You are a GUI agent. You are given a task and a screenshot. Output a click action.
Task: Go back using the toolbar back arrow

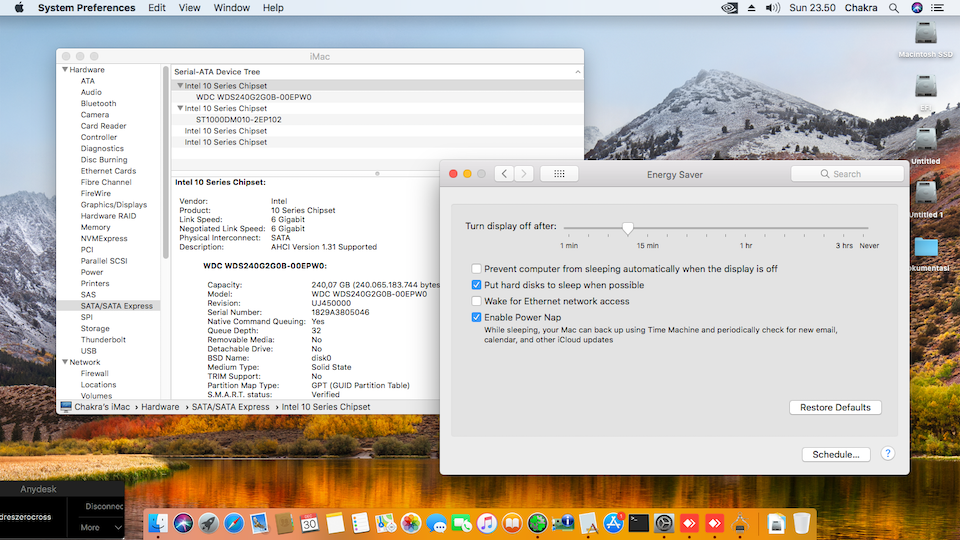tap(504, 174)
